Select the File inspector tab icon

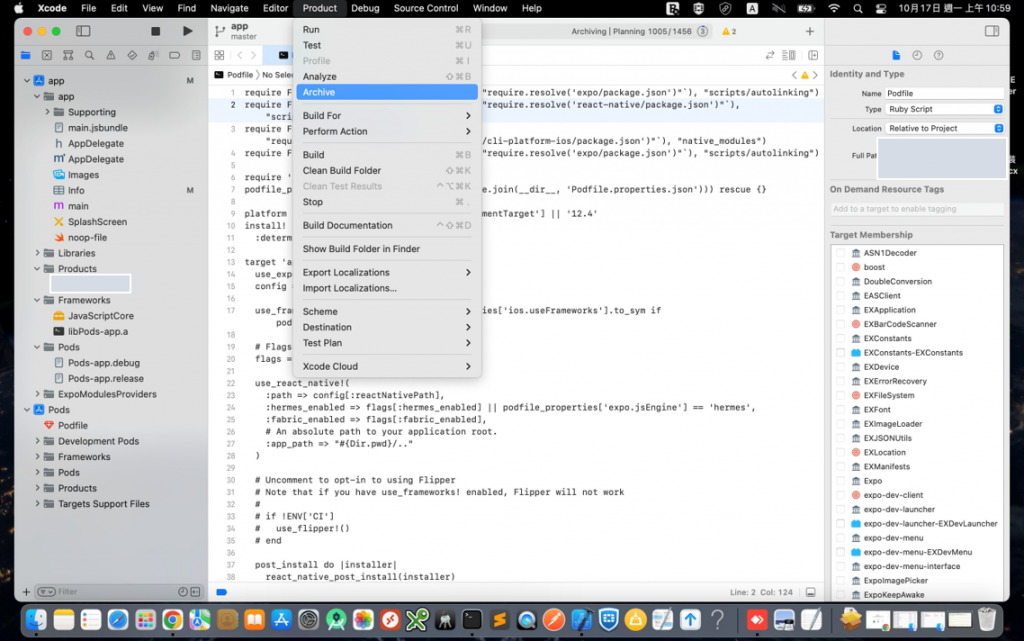(896, 55)
